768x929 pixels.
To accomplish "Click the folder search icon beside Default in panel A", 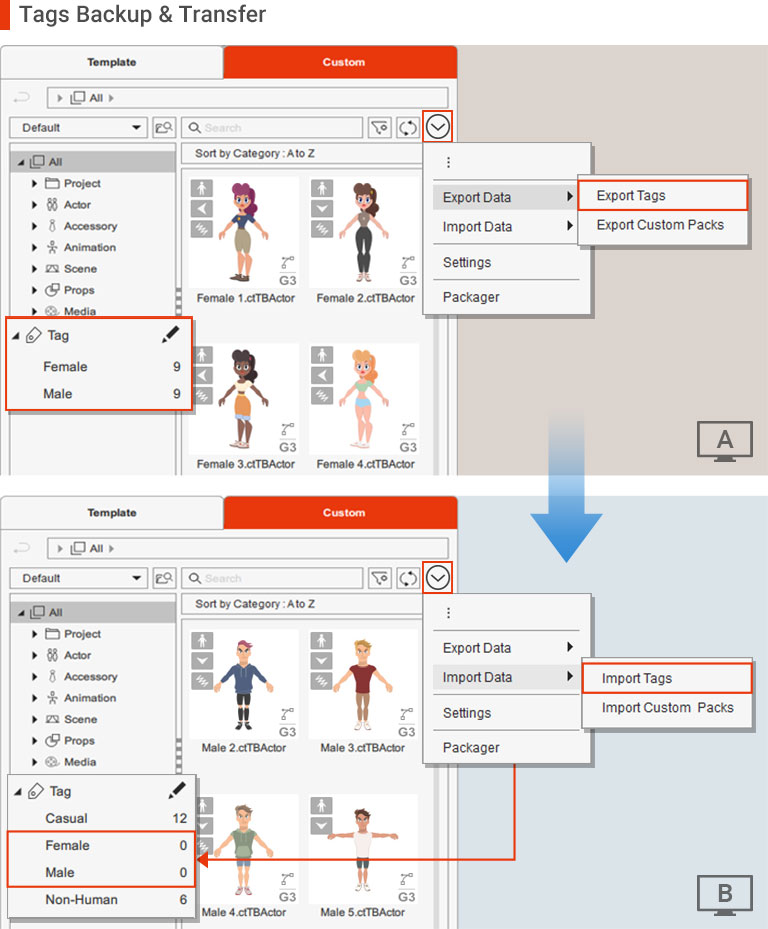I will [x=164, y=128].
